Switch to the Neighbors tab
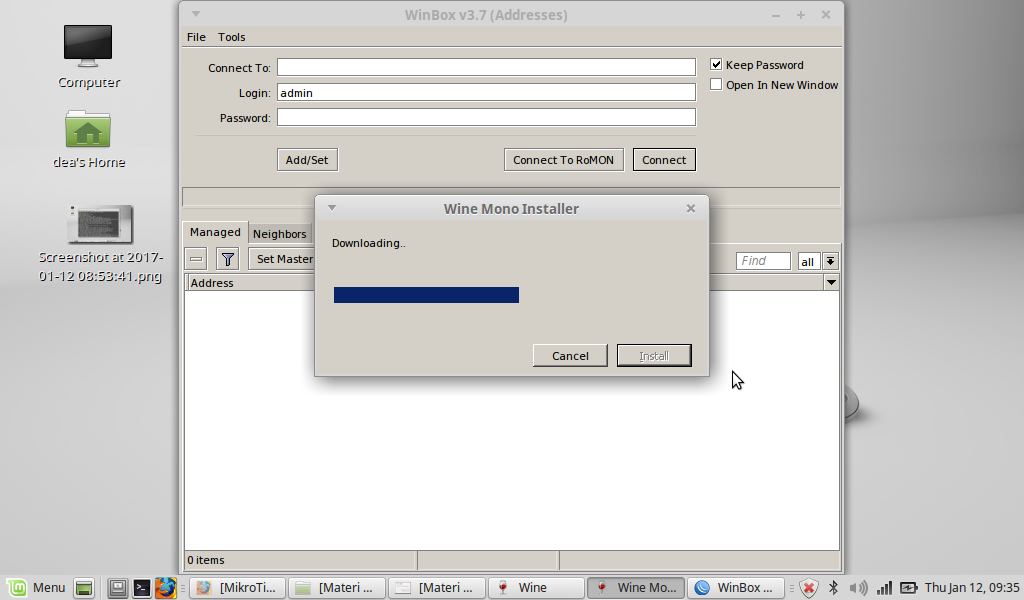This screenshot has height=600, width=1024. [280, 234]
